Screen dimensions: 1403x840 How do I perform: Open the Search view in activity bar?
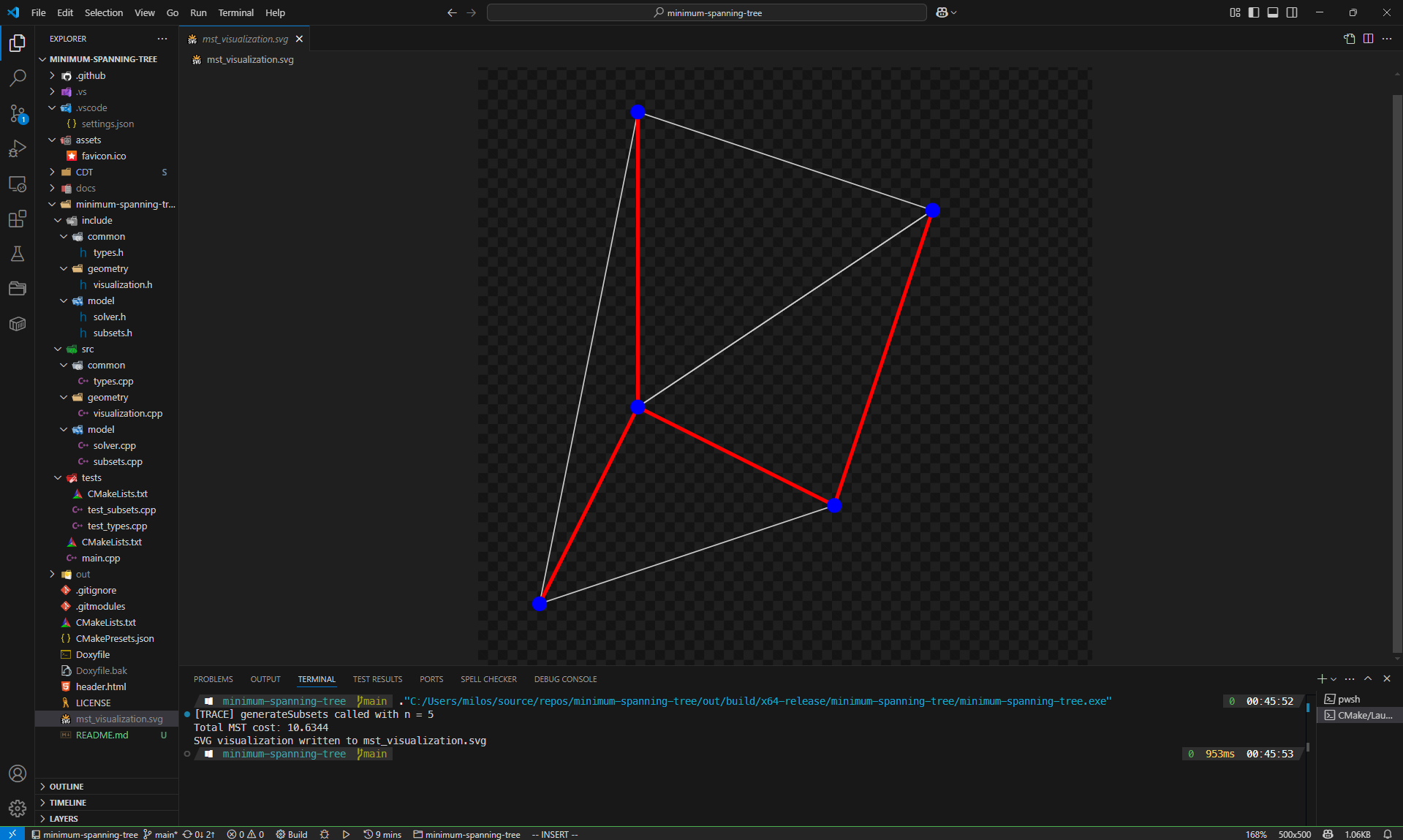18,77
